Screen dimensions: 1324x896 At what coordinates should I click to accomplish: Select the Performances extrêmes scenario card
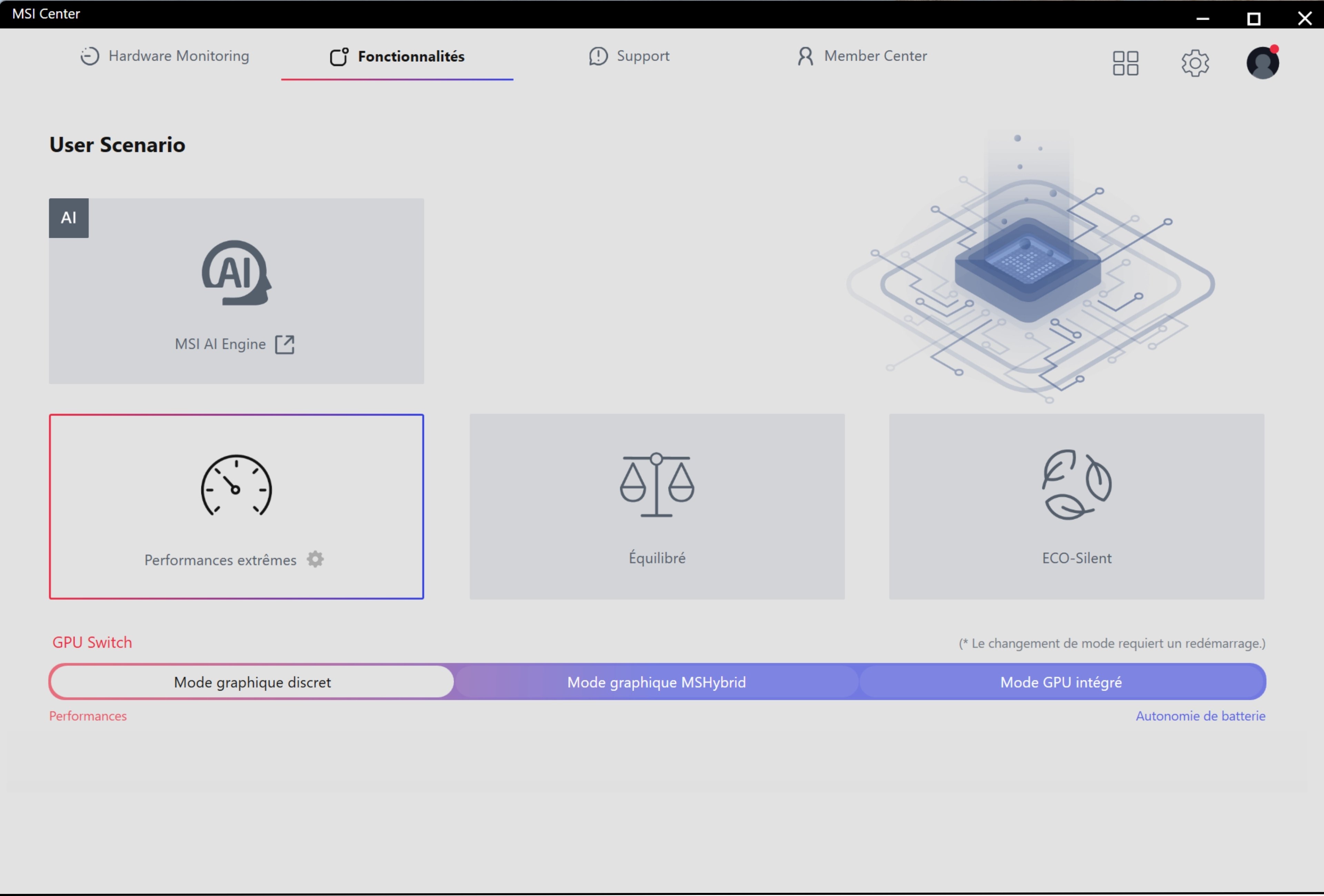coord(237,506)
